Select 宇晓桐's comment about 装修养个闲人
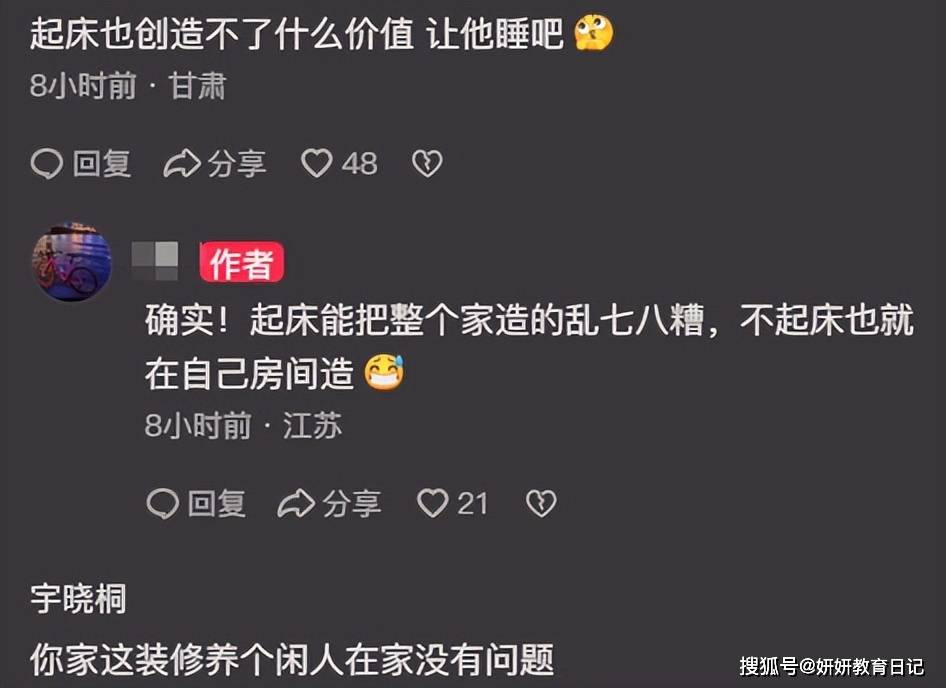This screenshot has height=688, width=946. [292, 660]
